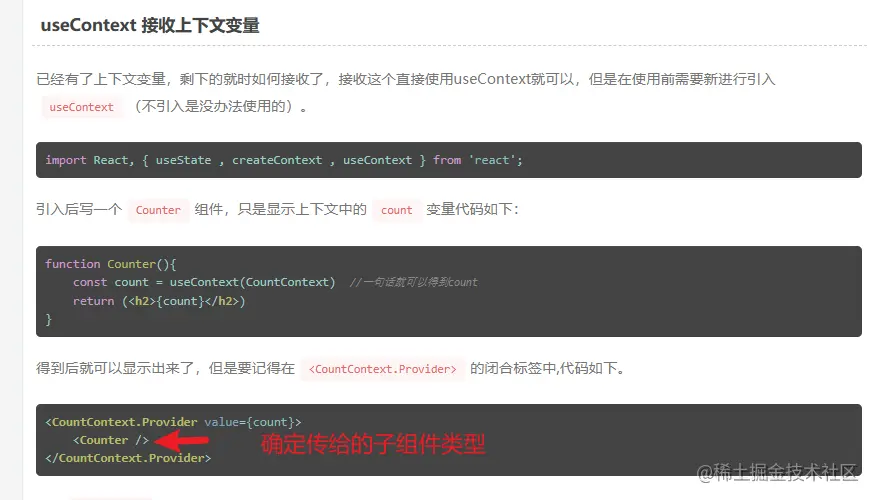Click '<CountContext.Provider value={count}>' opening line
The height and width of the screenshot is (500, 875).
click(174, 422)
